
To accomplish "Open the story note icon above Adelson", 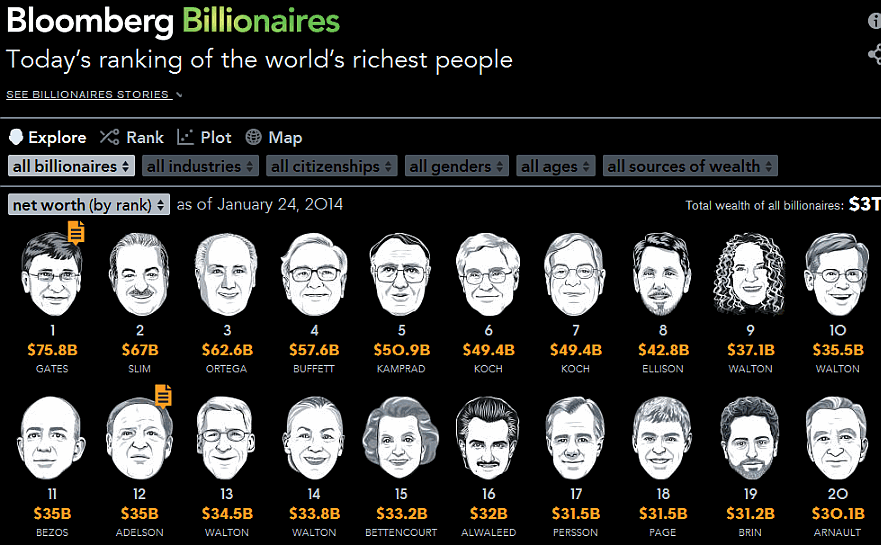I will (x=163, y=396).
